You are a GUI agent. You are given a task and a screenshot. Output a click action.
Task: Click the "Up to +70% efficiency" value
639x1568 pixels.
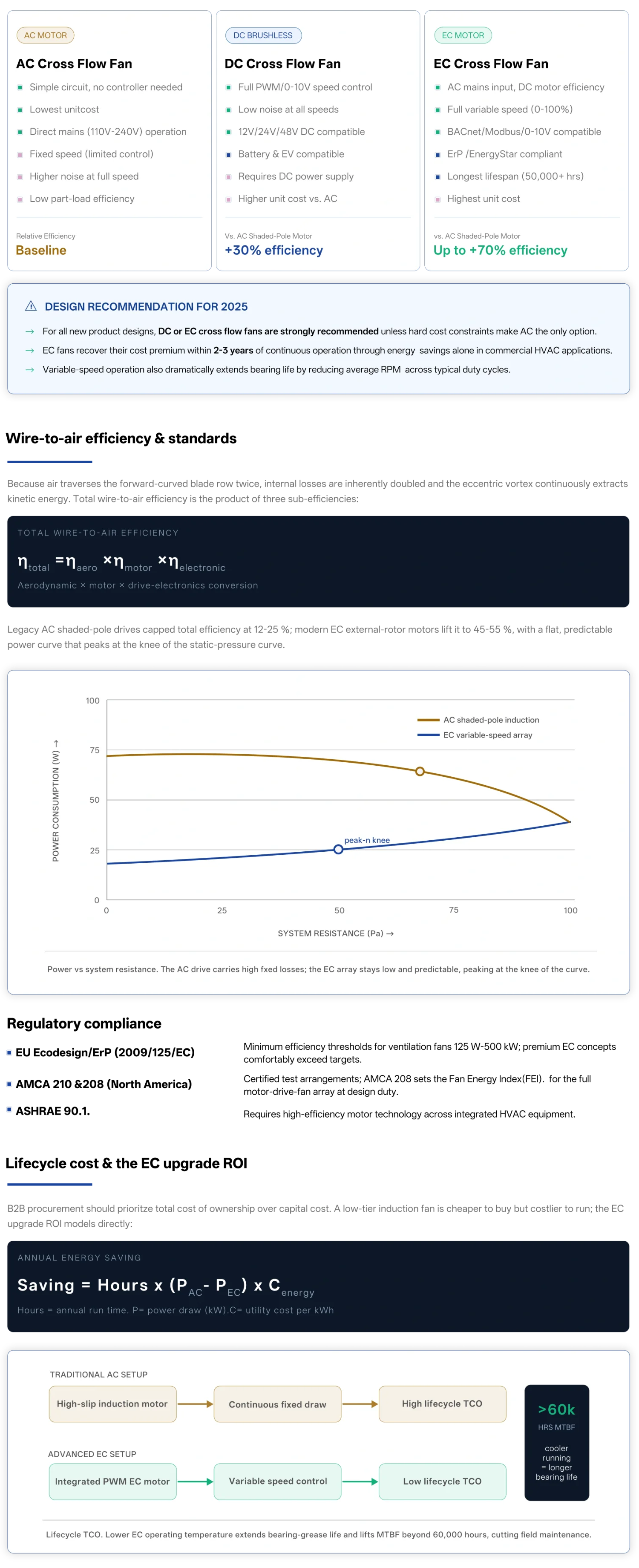pos(500,250)
